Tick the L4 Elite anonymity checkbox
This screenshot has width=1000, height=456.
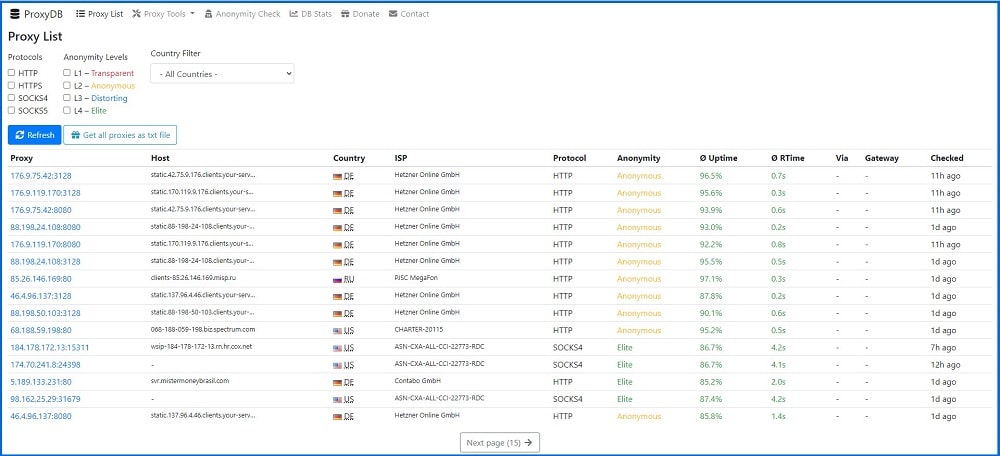[67, 110]
